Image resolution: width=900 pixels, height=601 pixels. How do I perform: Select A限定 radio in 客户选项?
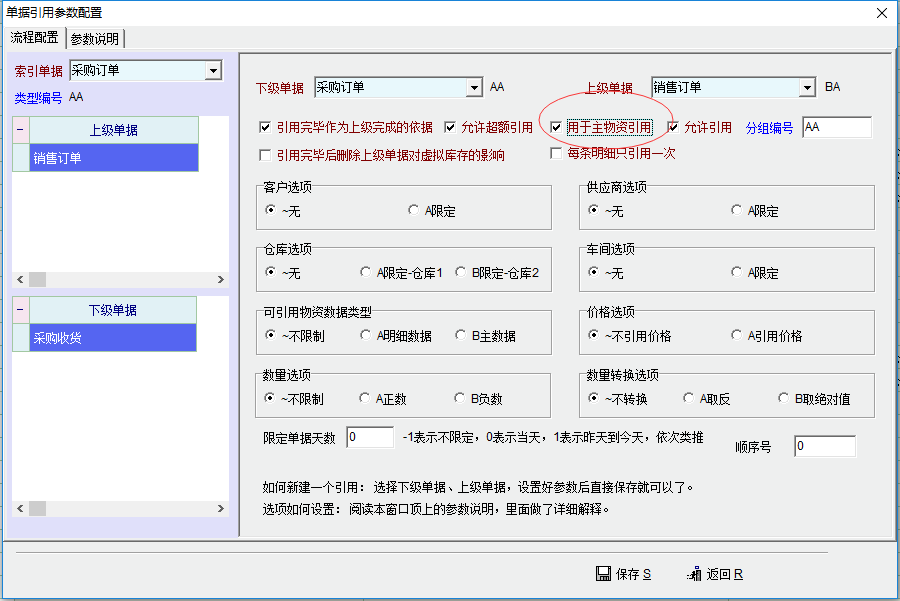coord(414,211)
